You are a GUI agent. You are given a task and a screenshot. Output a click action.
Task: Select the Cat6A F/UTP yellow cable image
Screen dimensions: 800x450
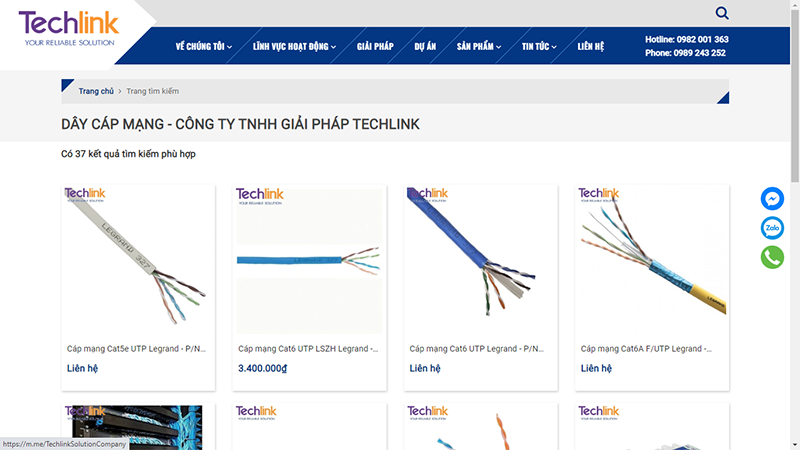[652, 260]
